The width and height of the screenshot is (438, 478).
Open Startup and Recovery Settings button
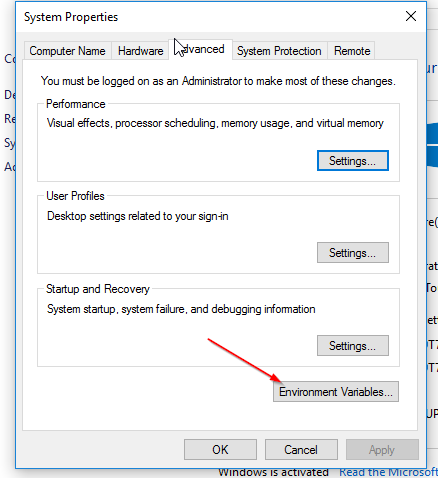353,346
